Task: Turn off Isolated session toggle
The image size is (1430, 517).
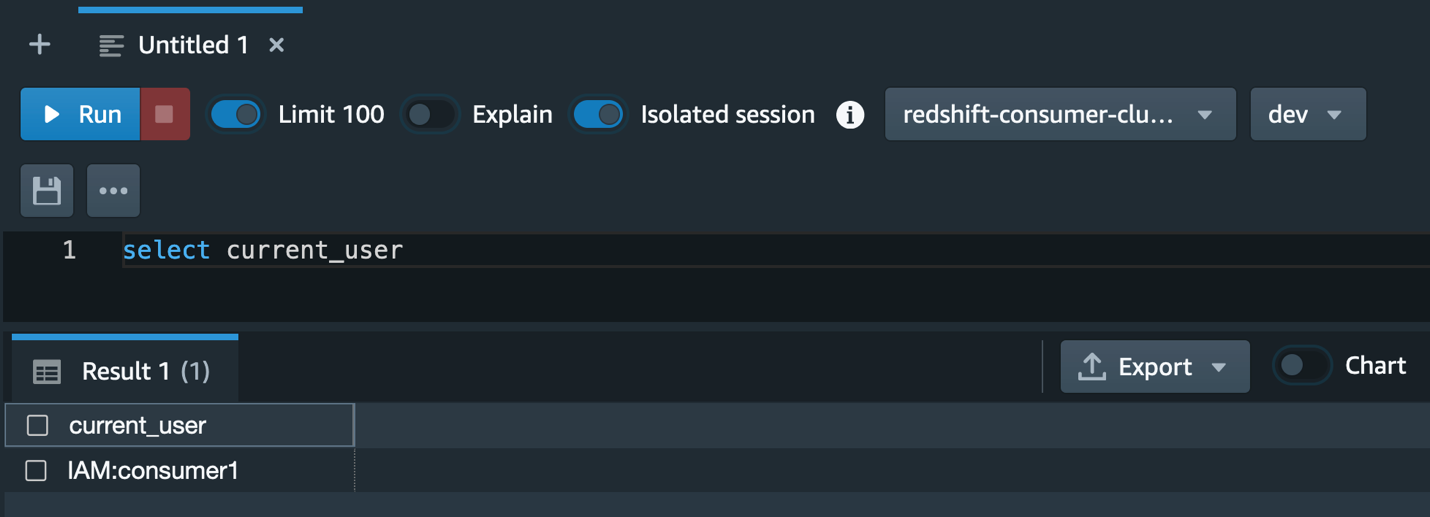Action: click(x=598, y=114)
